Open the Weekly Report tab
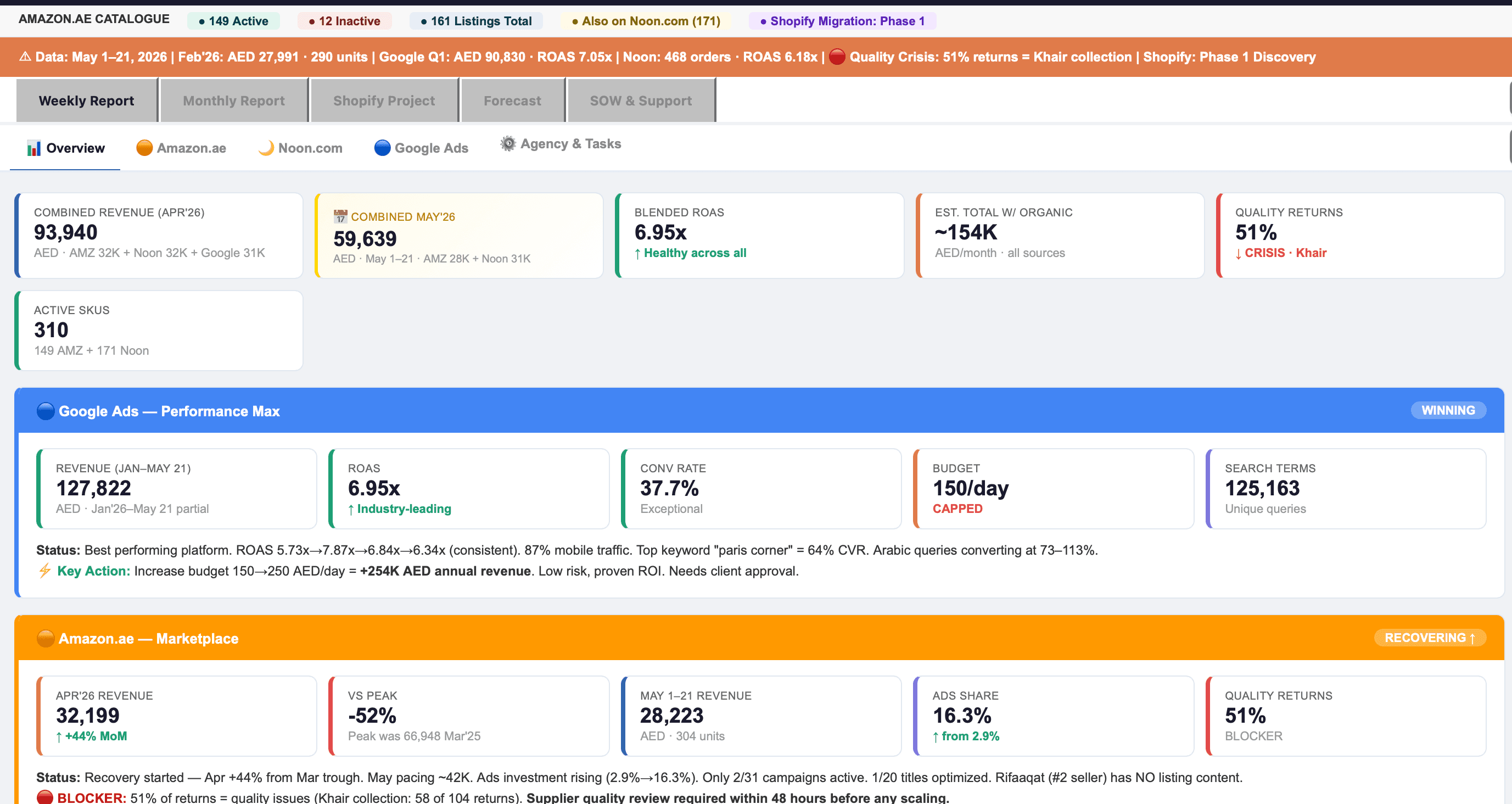The width and height of the screenshot is (1512, 804). click(x=86, y=101)
